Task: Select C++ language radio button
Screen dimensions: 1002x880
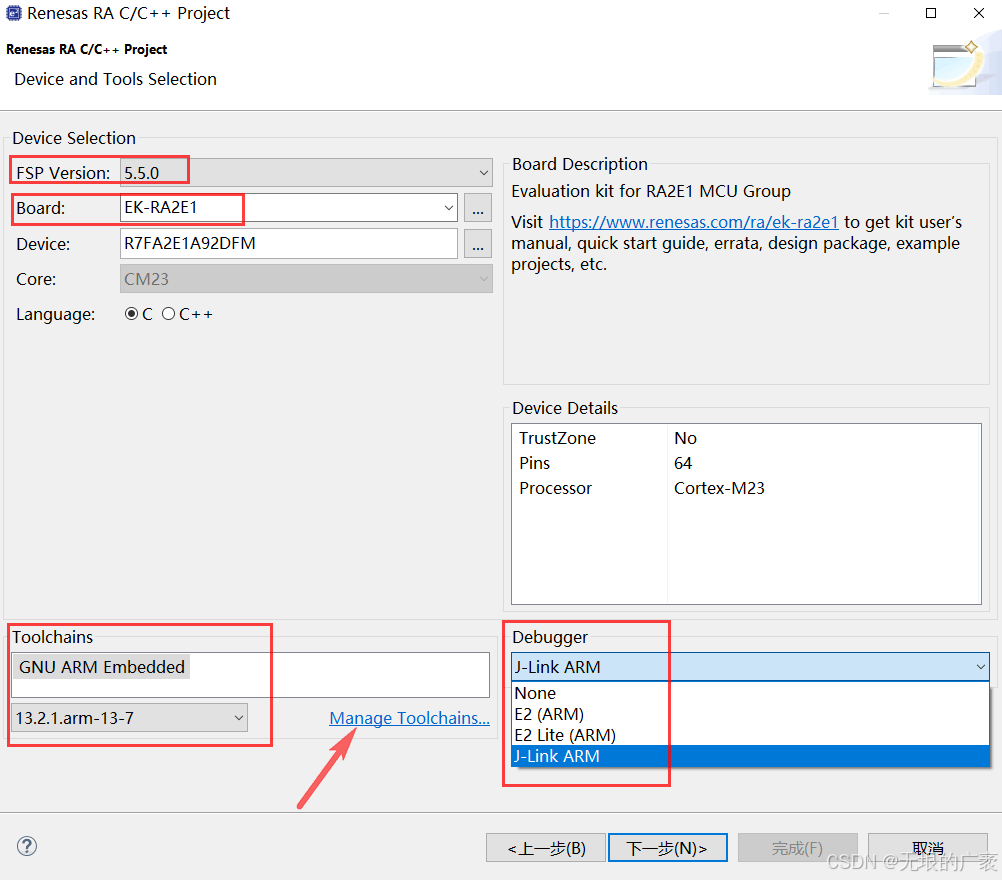Action: tap(168, 314)
